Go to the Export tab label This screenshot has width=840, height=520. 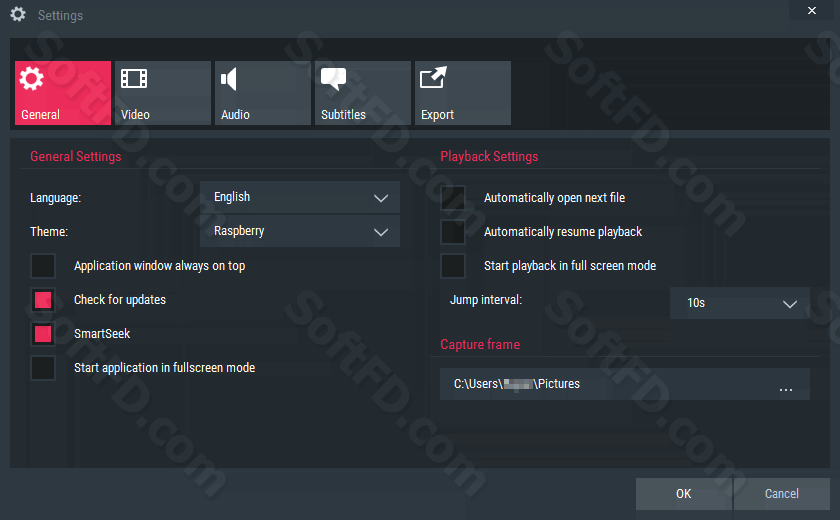tap(437, 115)
